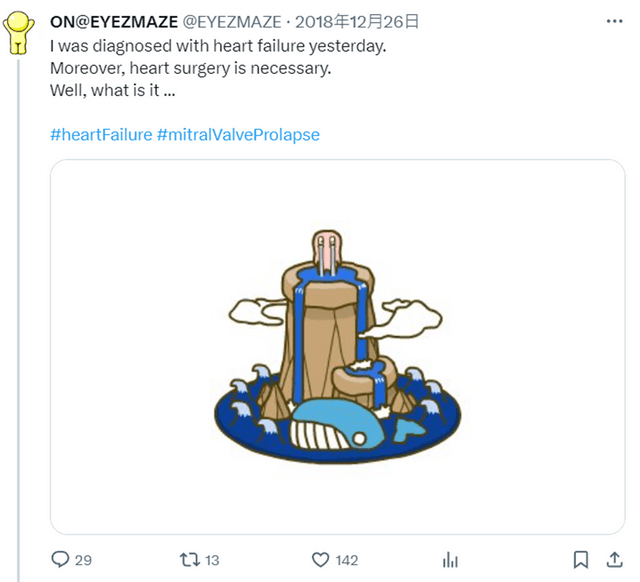
Task: Reply to the EYEZMAZE tweet
Action: click(x=60, y=560)
